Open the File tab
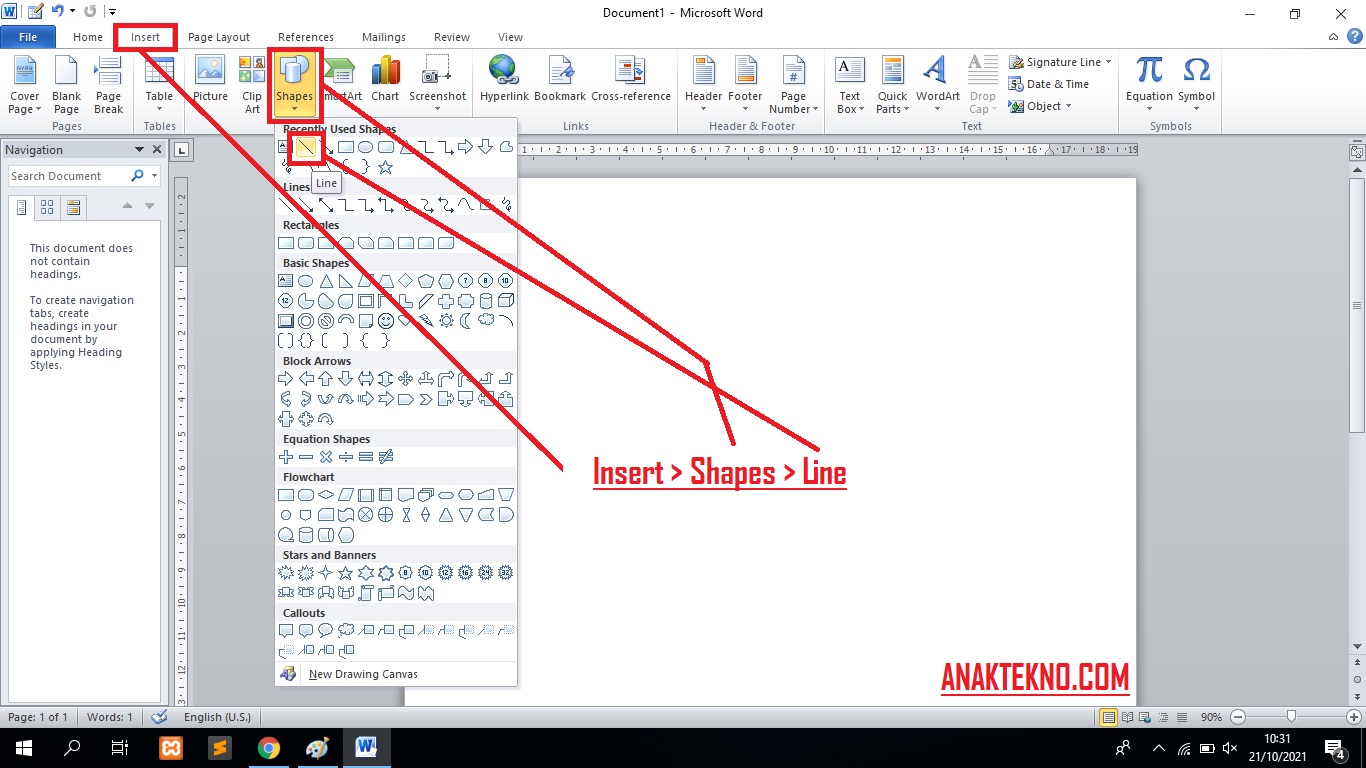The height and width of the screenshot is (768, 1366). coord(28,37)
